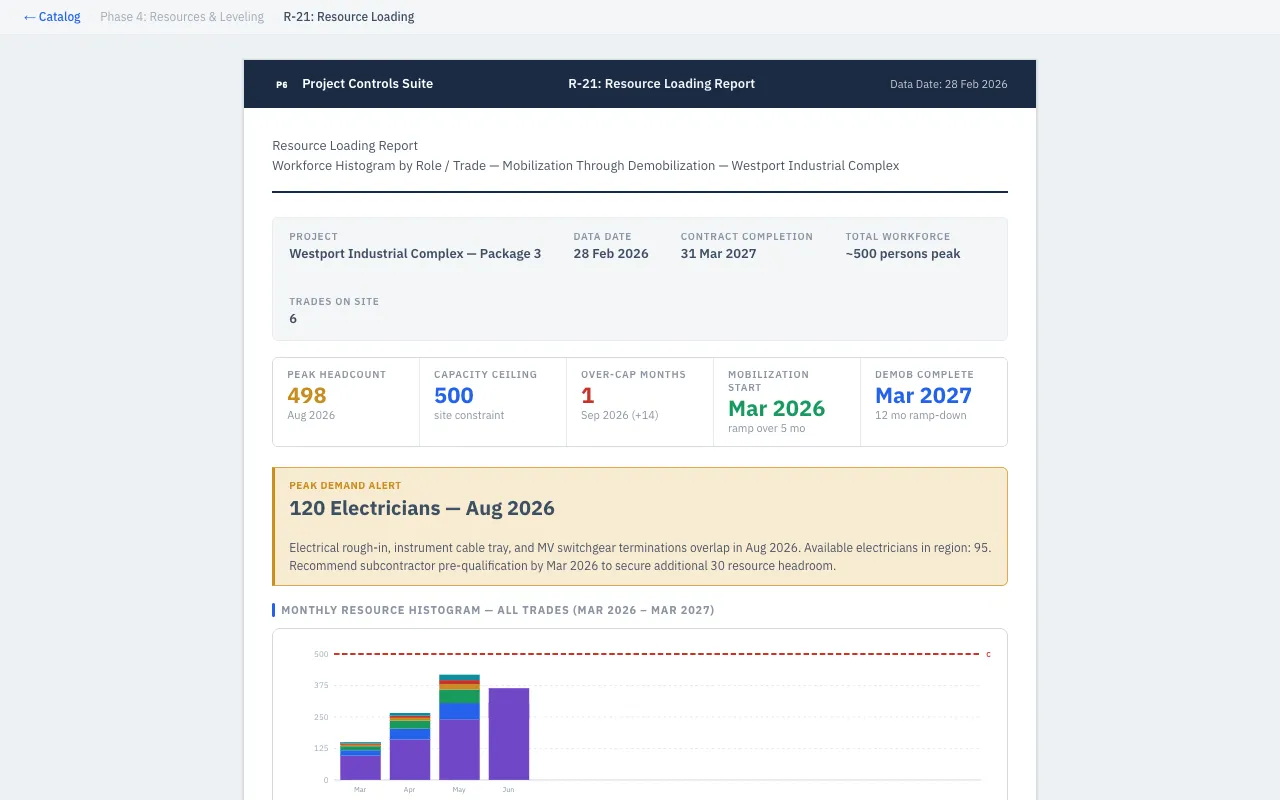The image size is (1280, 800).
Task: Click the blue segment of the May bar
Action: click(459, 711)
